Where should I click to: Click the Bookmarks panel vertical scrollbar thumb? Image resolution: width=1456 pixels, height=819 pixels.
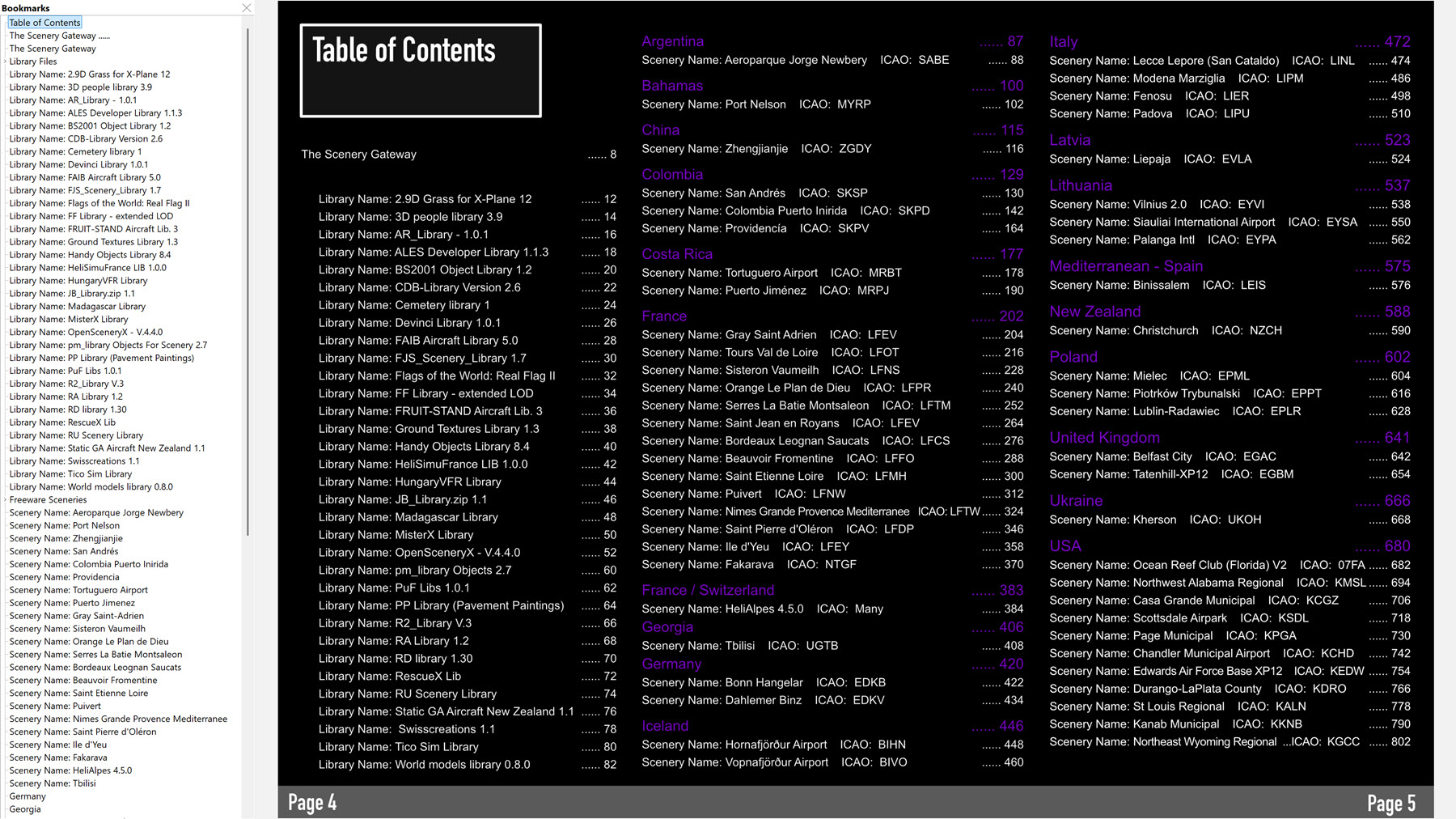coord(248,282)
